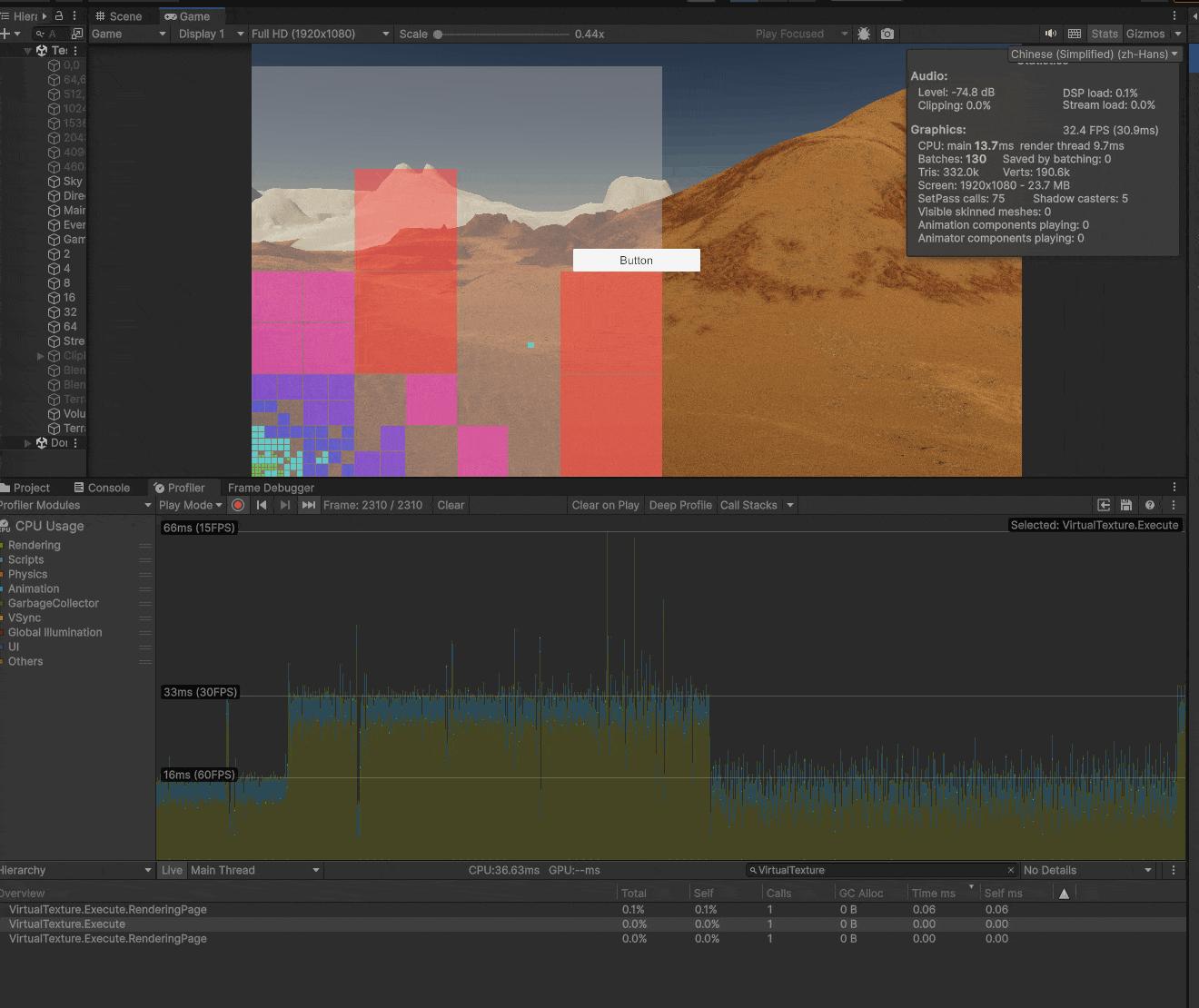Mute game audio via the speaker icon
This screenshot has width=1199, height=1008.
coord(1051,33)
